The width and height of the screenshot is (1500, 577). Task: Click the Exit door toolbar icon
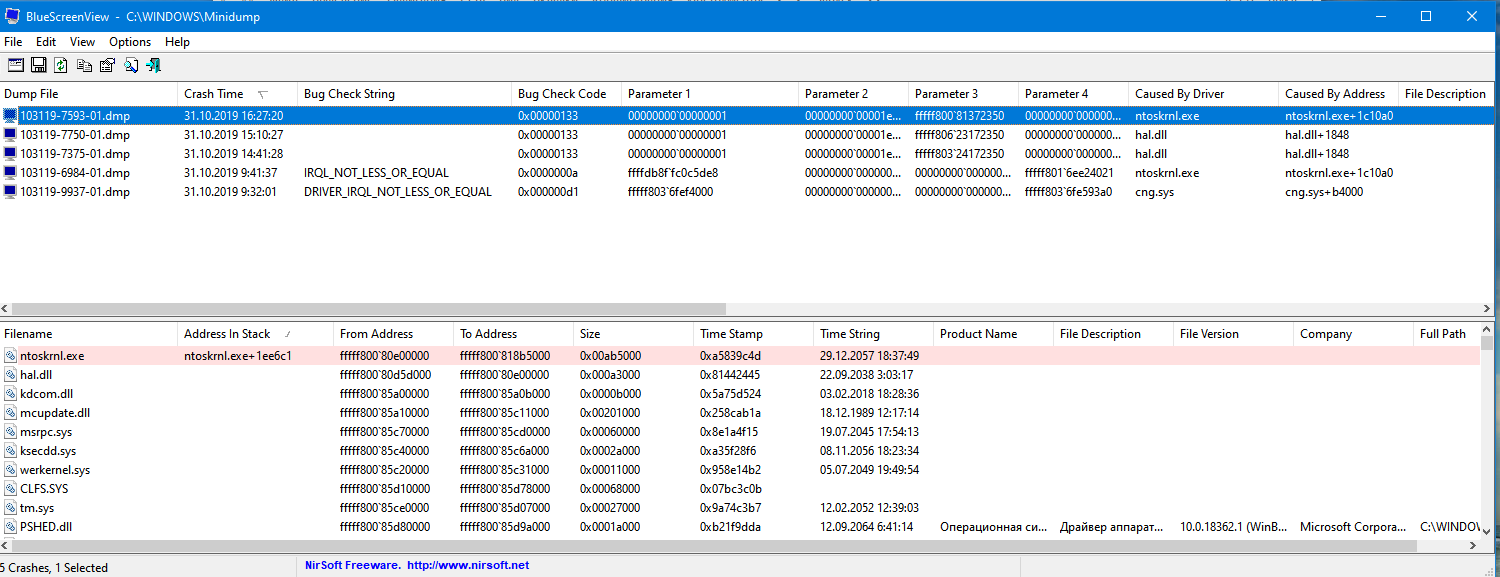click(153, 65)
